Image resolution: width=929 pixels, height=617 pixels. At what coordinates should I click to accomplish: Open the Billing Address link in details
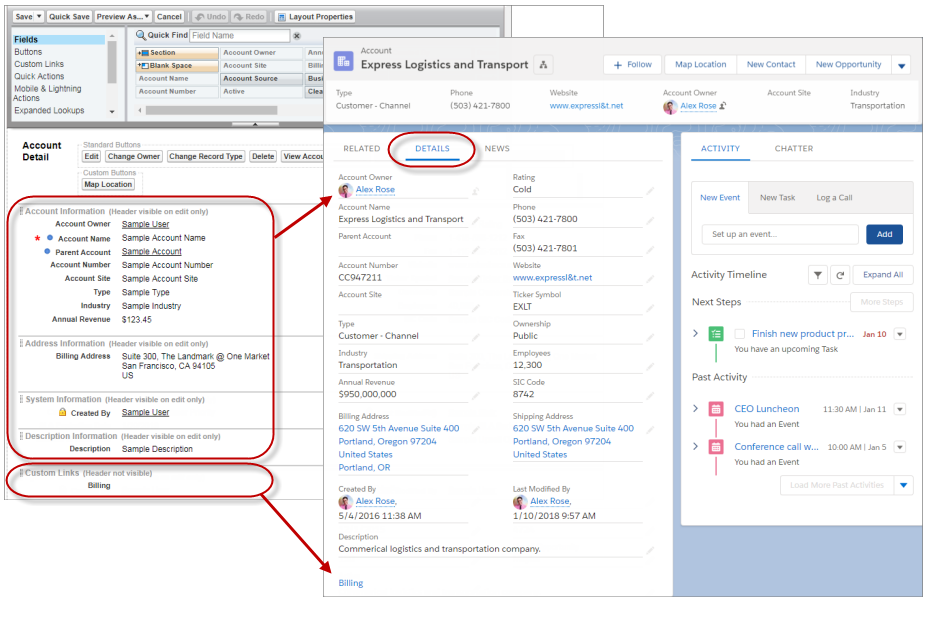(x=399, y=448)
